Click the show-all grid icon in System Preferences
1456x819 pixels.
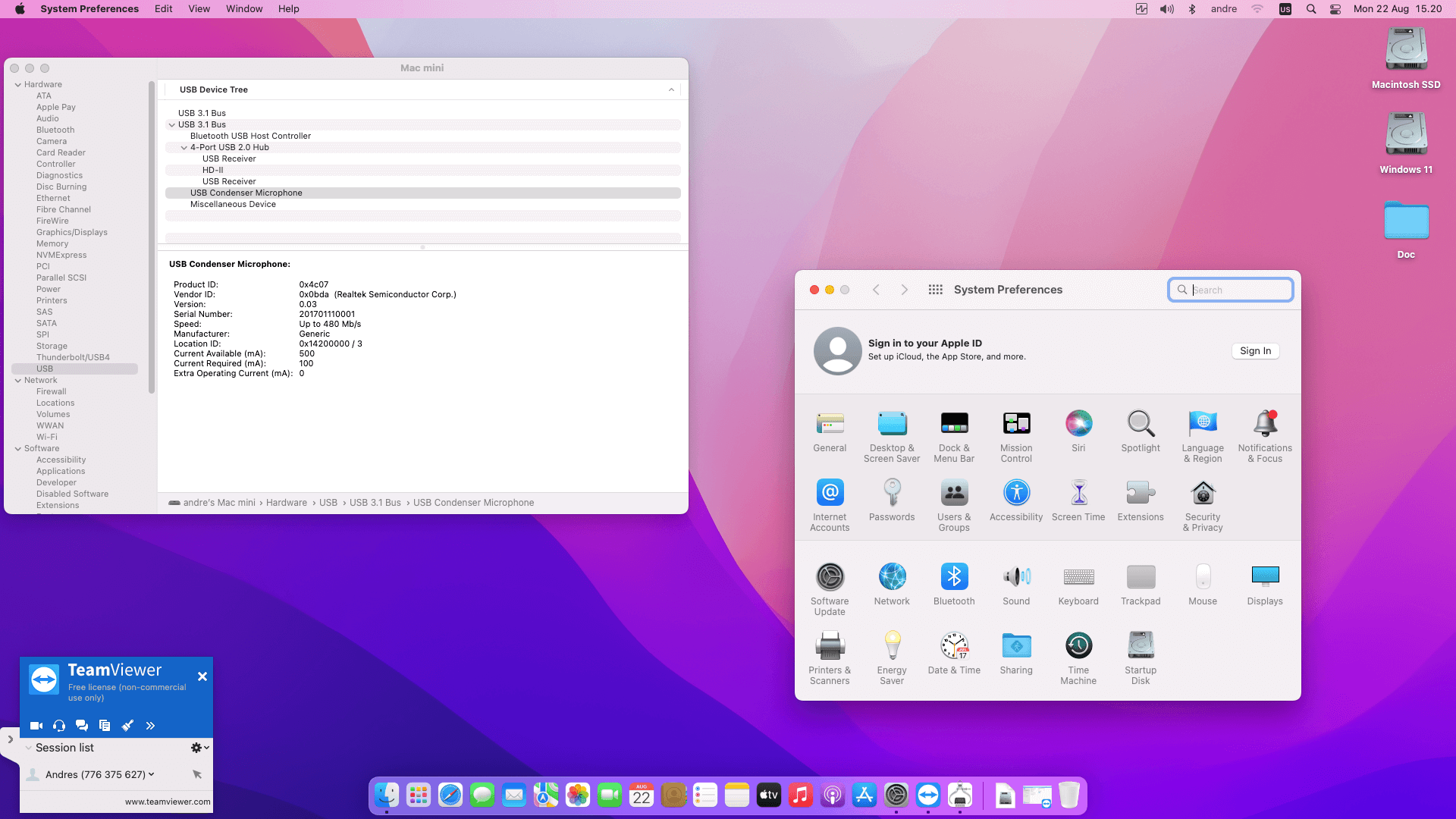pos(935,290)
